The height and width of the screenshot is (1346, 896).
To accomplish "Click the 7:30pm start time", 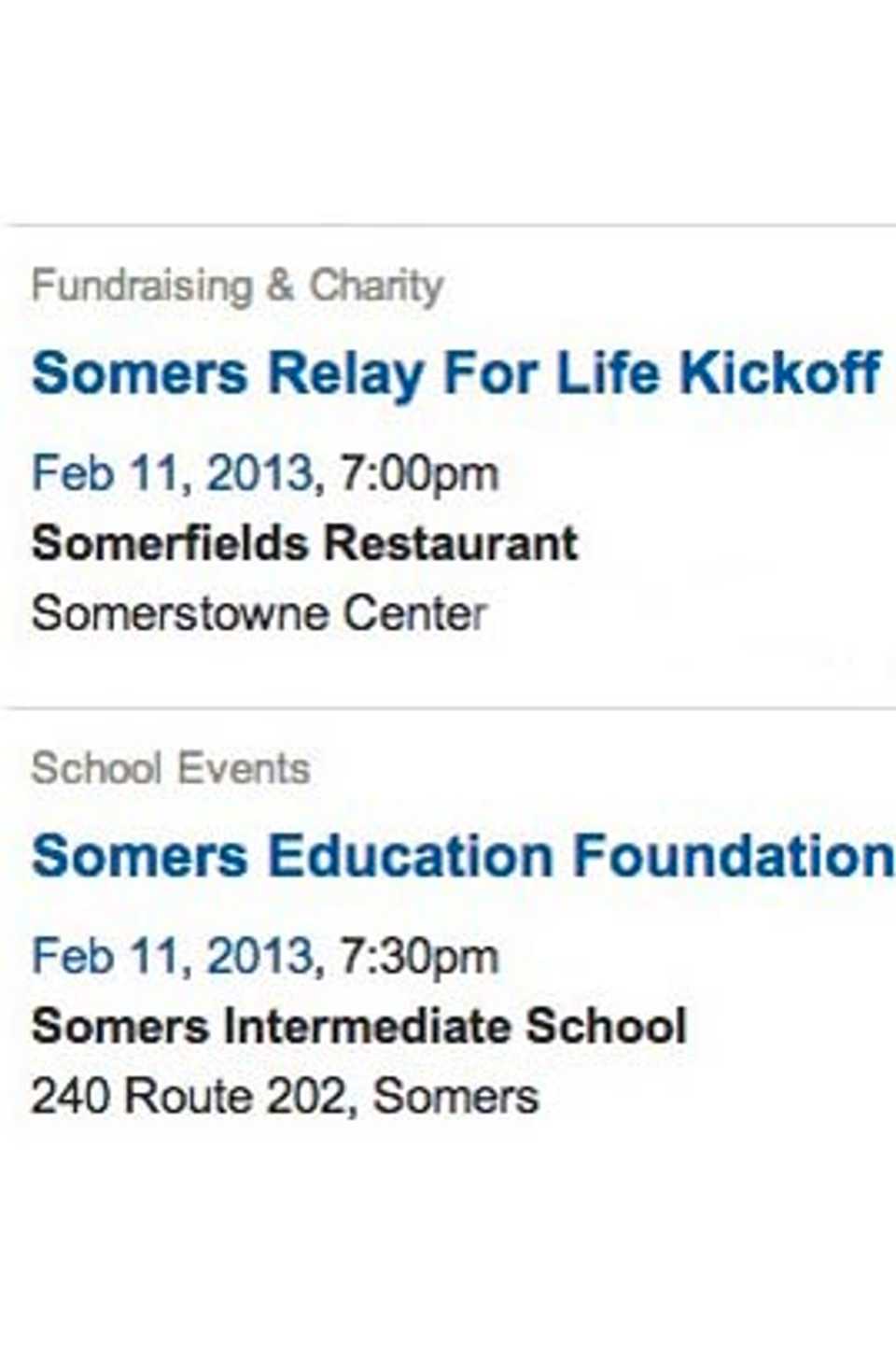I will (x=418, y=957).
